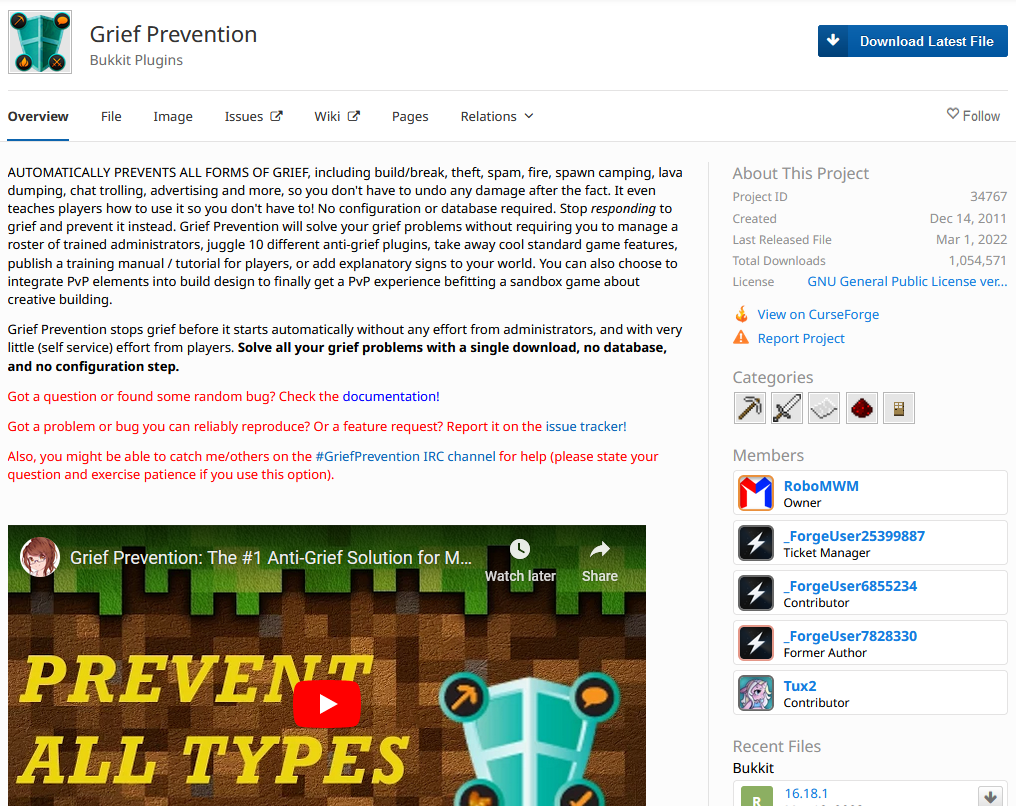
Task: Select the sword category icon
Action: point(787,408)
